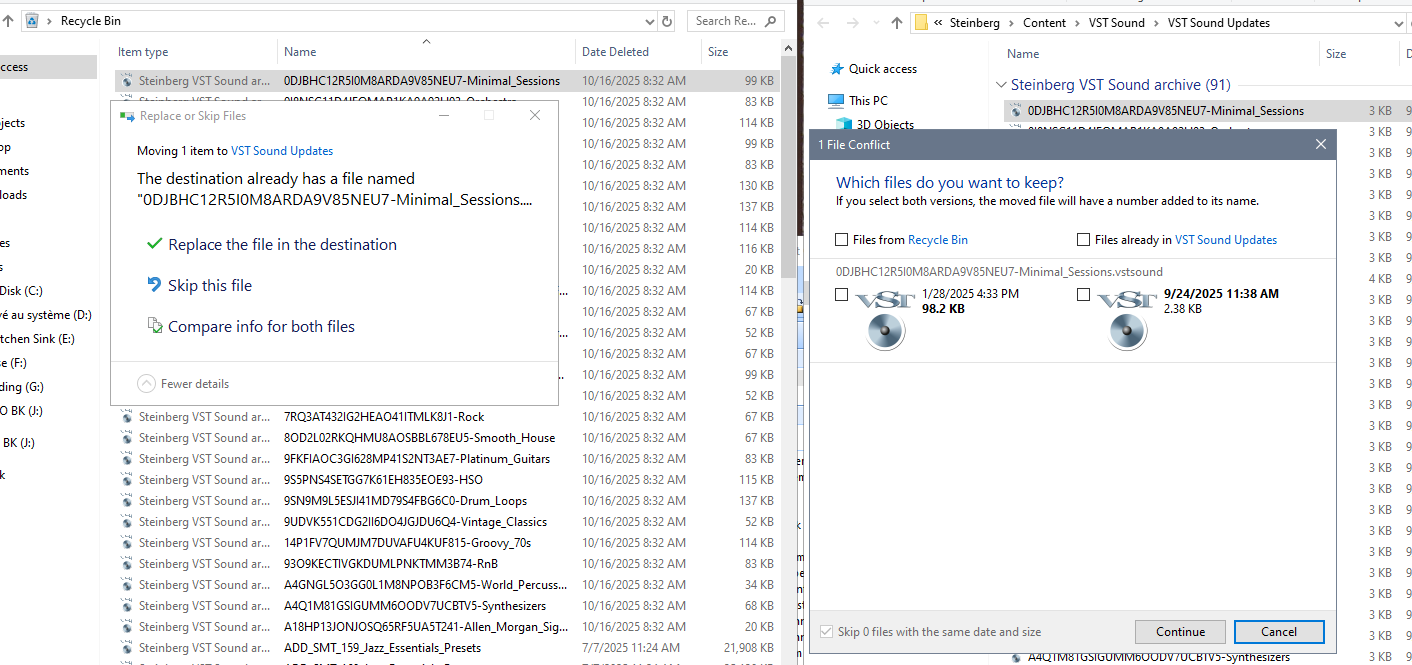Tick the 9/24/2025 11:38 AM file checkbox

pos(1083,295)
